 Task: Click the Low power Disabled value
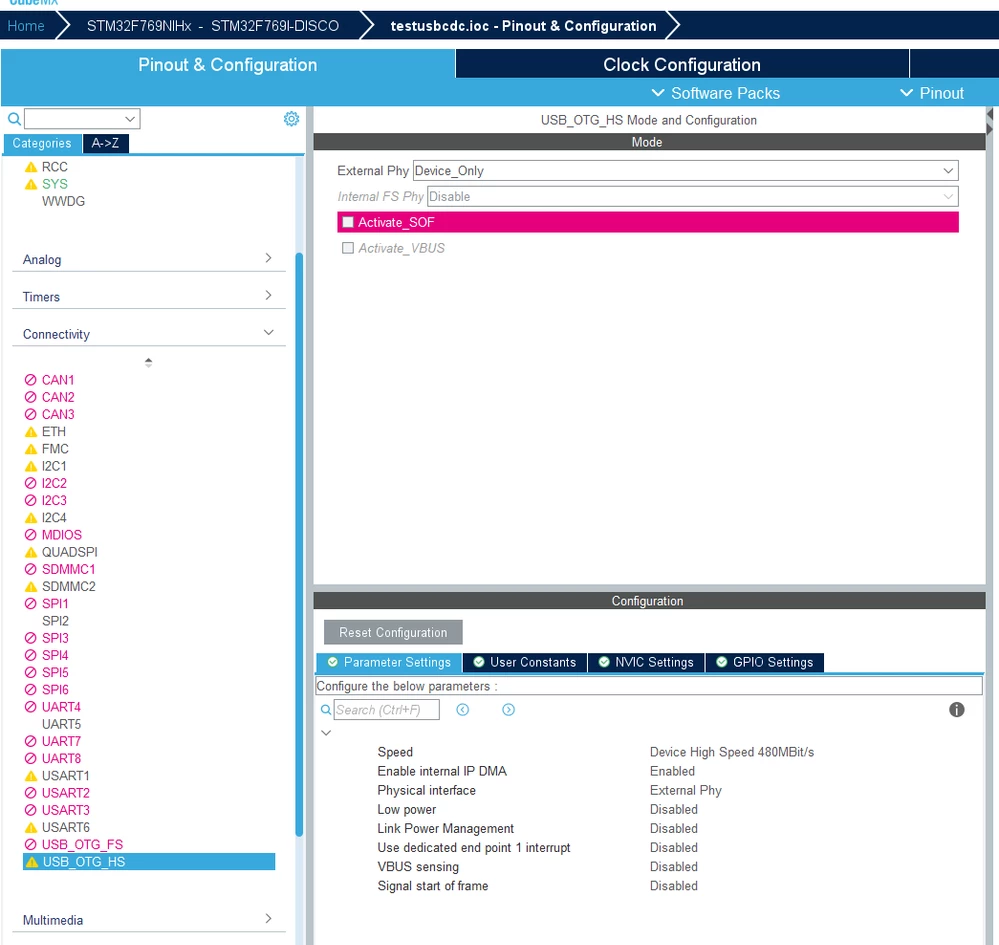click(673, 809)
